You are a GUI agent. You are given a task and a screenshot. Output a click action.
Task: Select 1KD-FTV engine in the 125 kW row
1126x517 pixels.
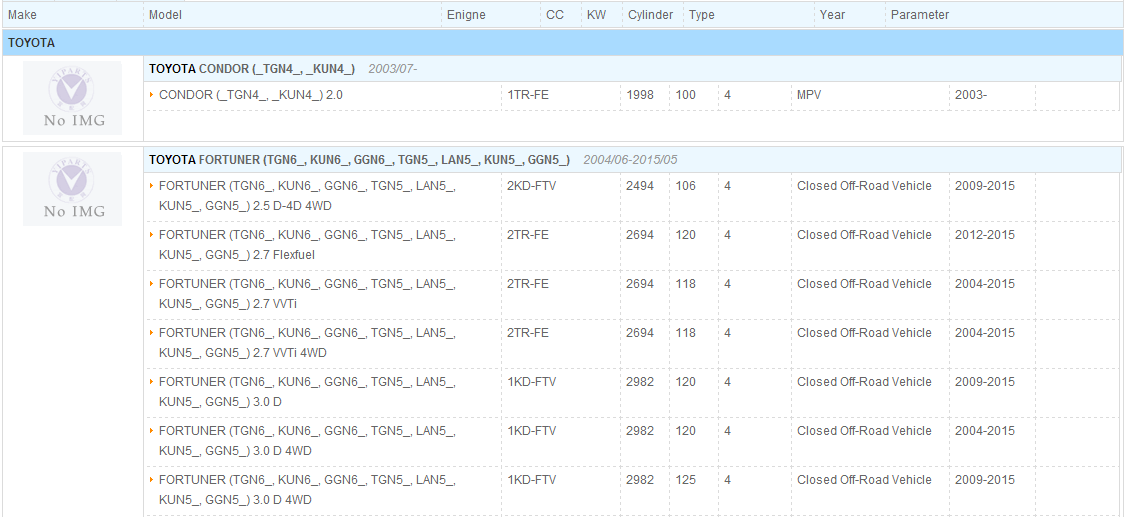click(x=531, y=480)
